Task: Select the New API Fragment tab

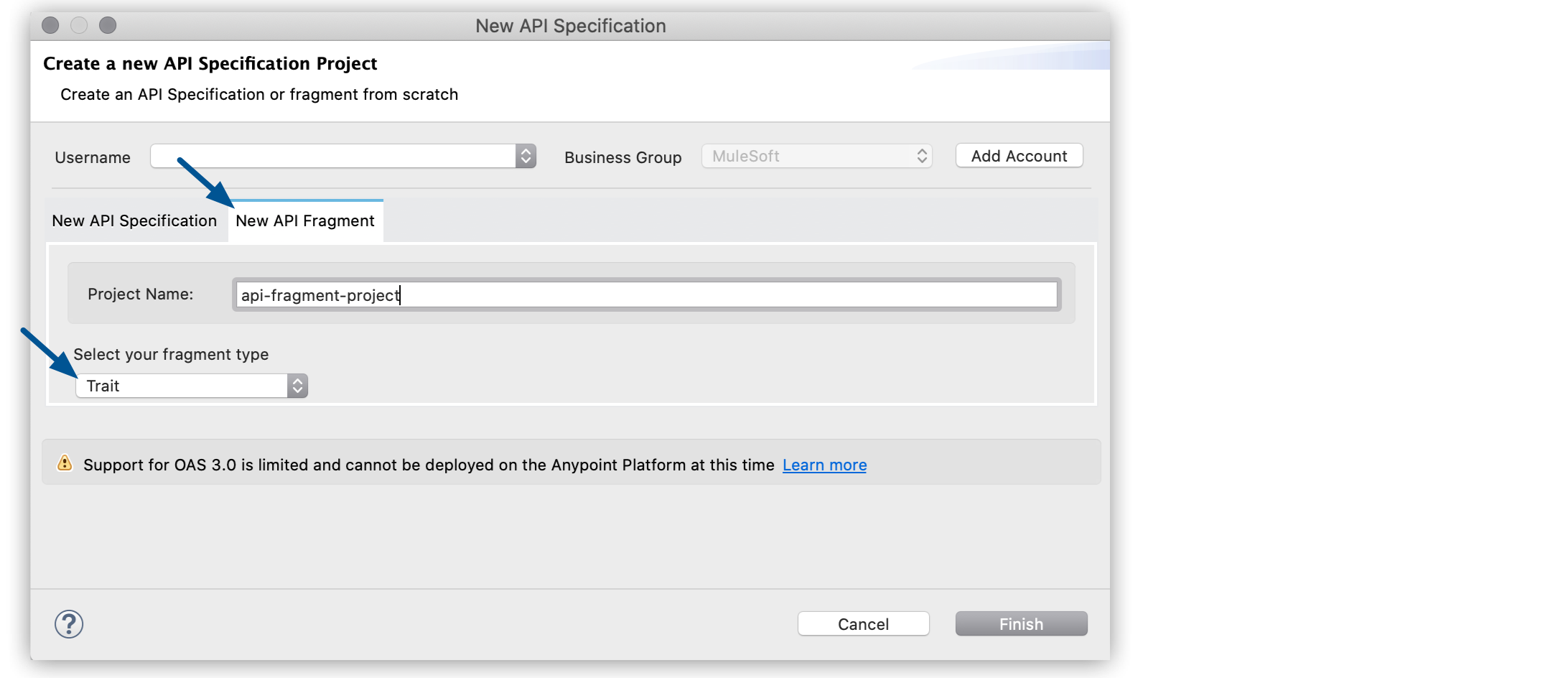Action: point(304,220)
